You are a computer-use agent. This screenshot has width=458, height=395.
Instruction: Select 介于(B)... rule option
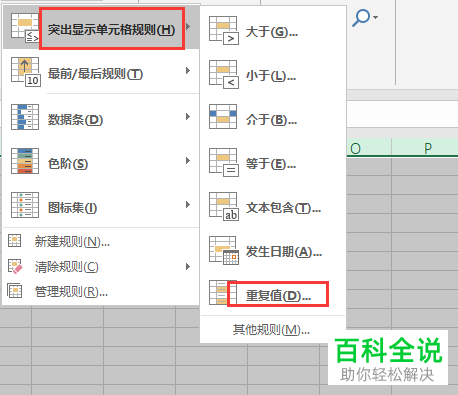273,119
